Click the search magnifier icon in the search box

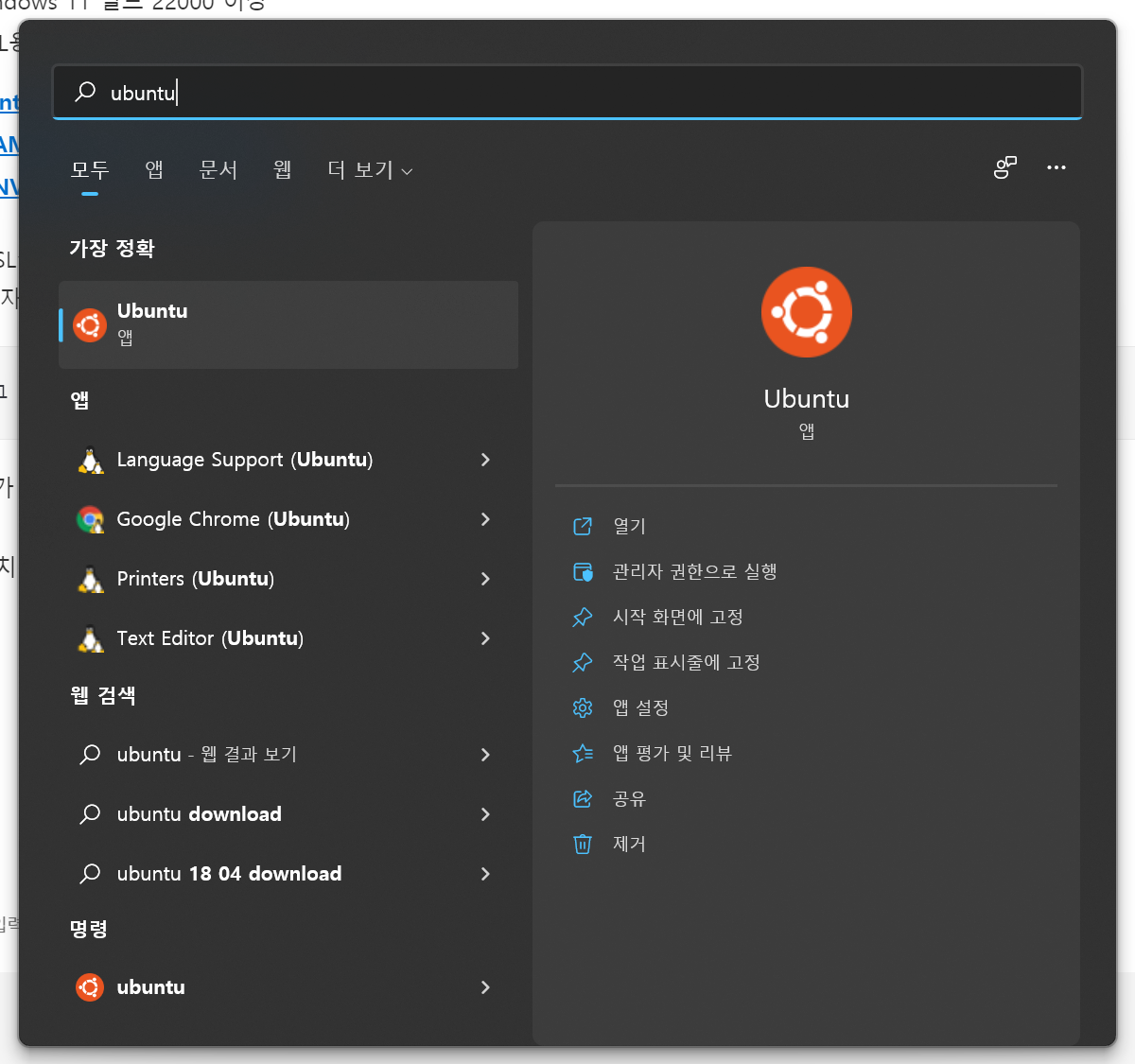coord(86,92)
